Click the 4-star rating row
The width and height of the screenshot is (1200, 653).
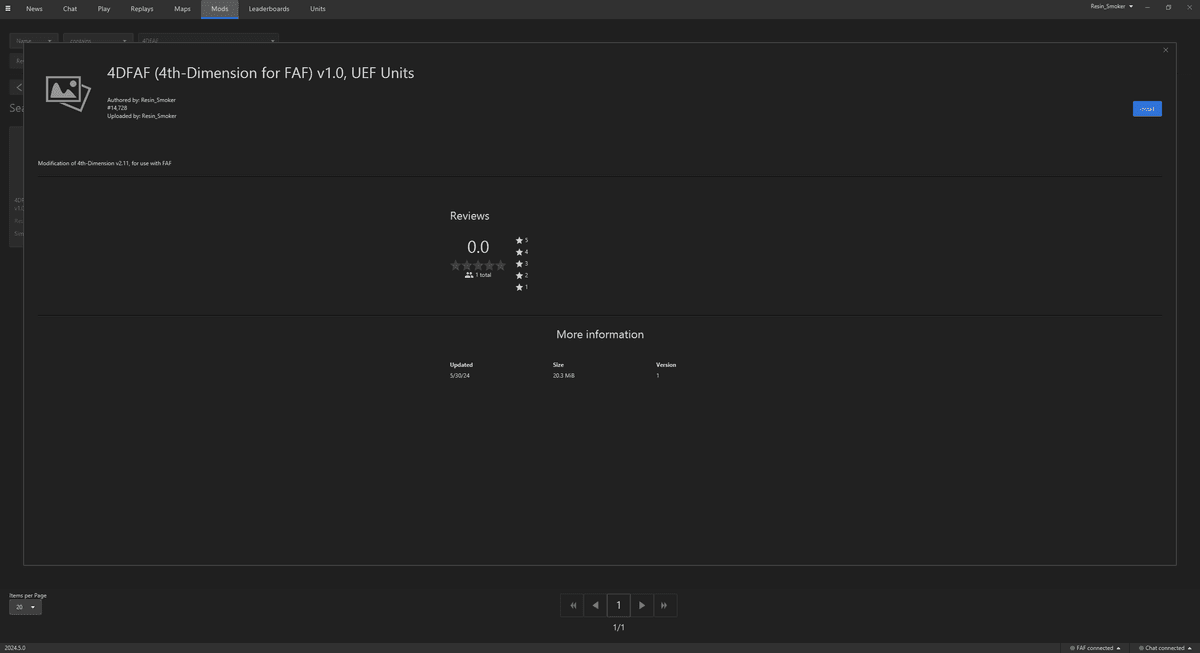(522, 252)
